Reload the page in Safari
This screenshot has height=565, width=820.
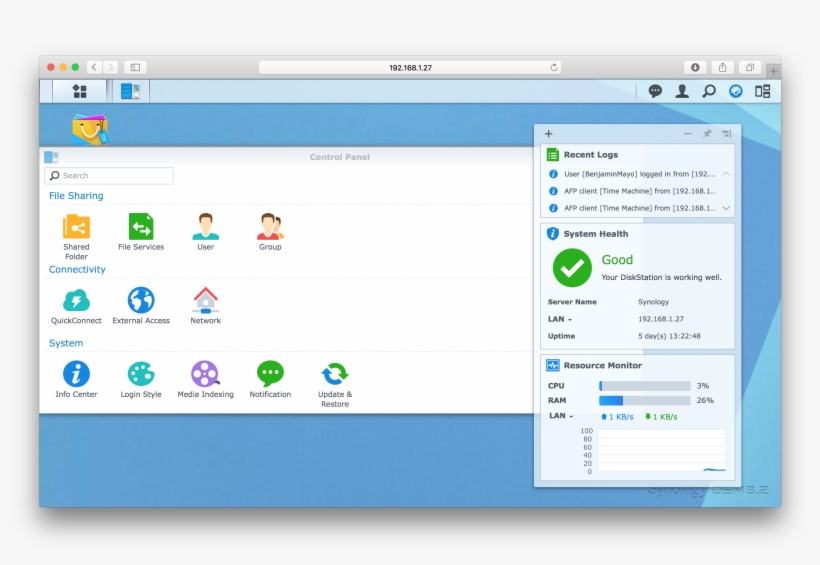pyautogui.click(x=554, y=67)
